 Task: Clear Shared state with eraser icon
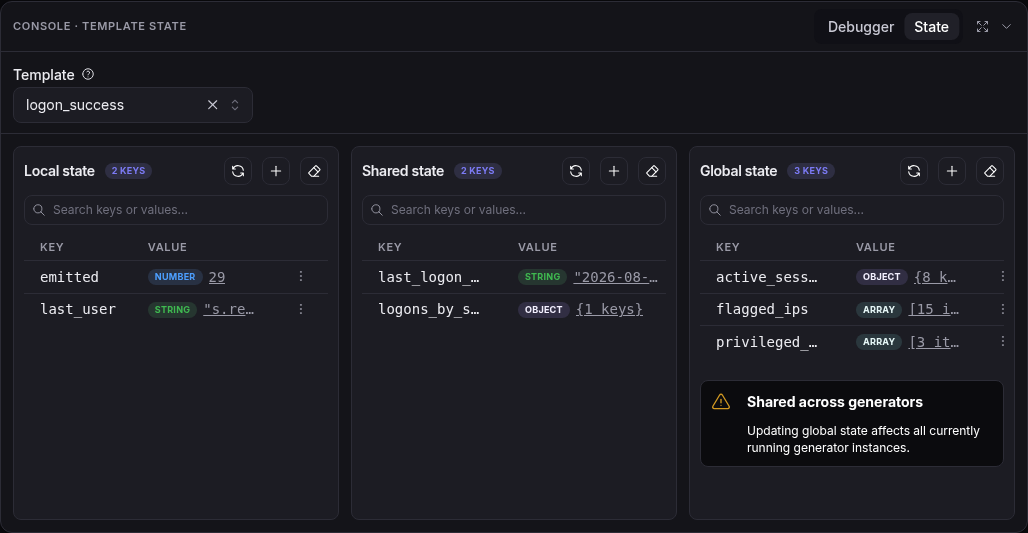pos(652,171)
